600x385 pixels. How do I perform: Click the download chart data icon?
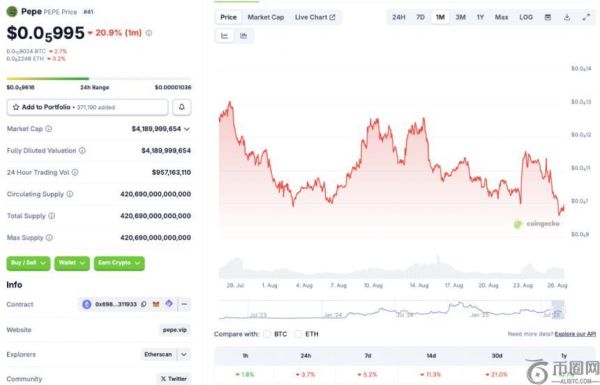click(567, 17)
